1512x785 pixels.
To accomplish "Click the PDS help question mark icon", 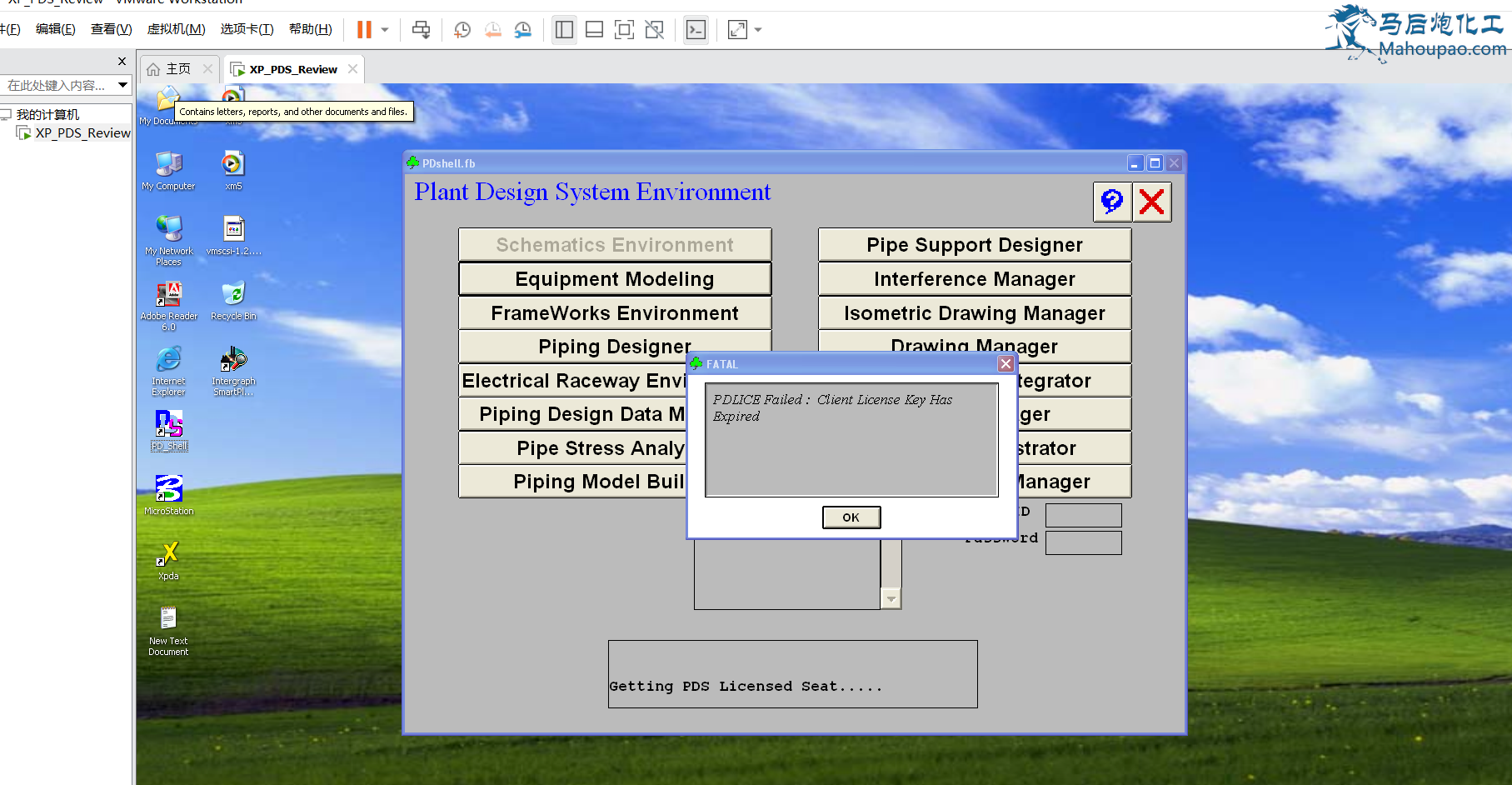I will click(1112, 202).
